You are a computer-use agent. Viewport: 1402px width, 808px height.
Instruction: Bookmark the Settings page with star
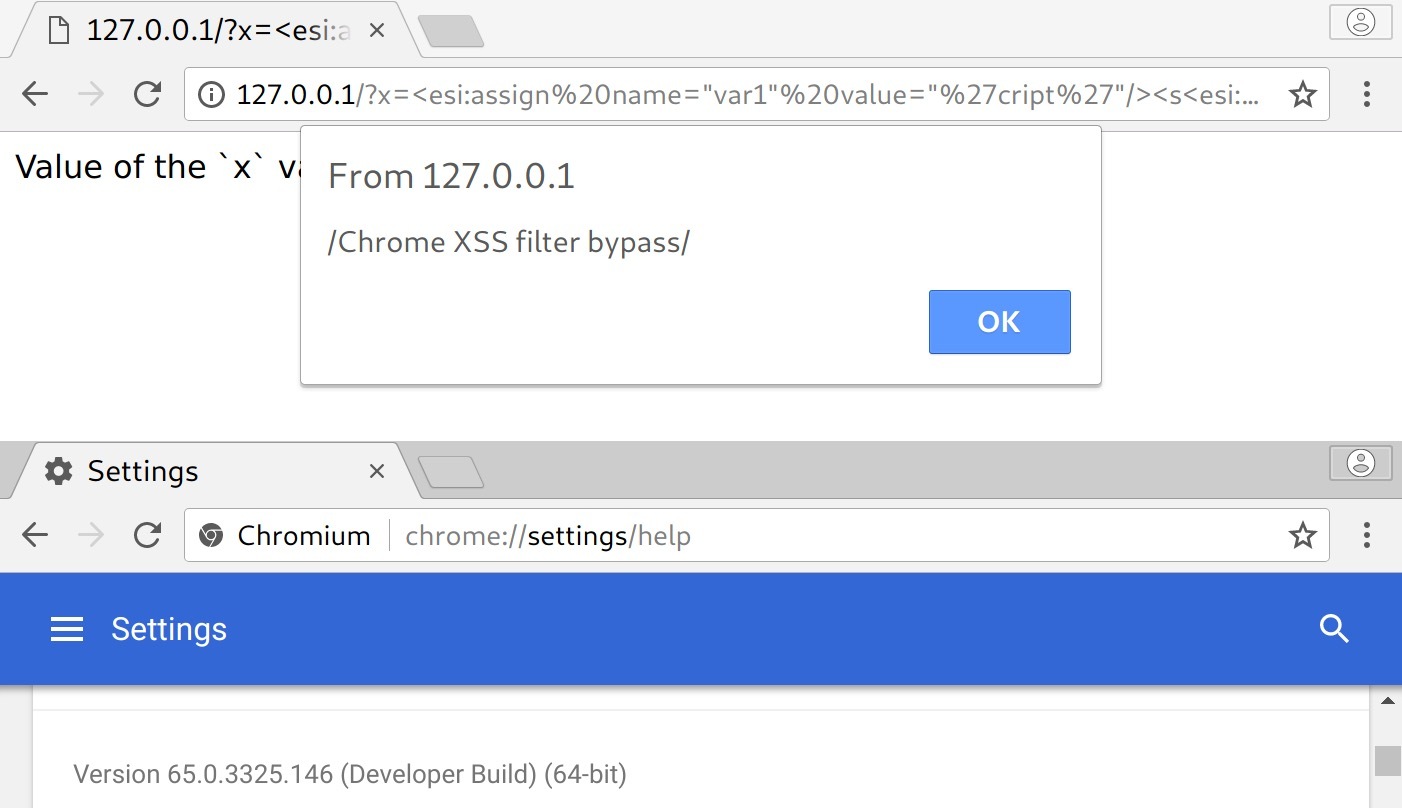click(1302, 536)
